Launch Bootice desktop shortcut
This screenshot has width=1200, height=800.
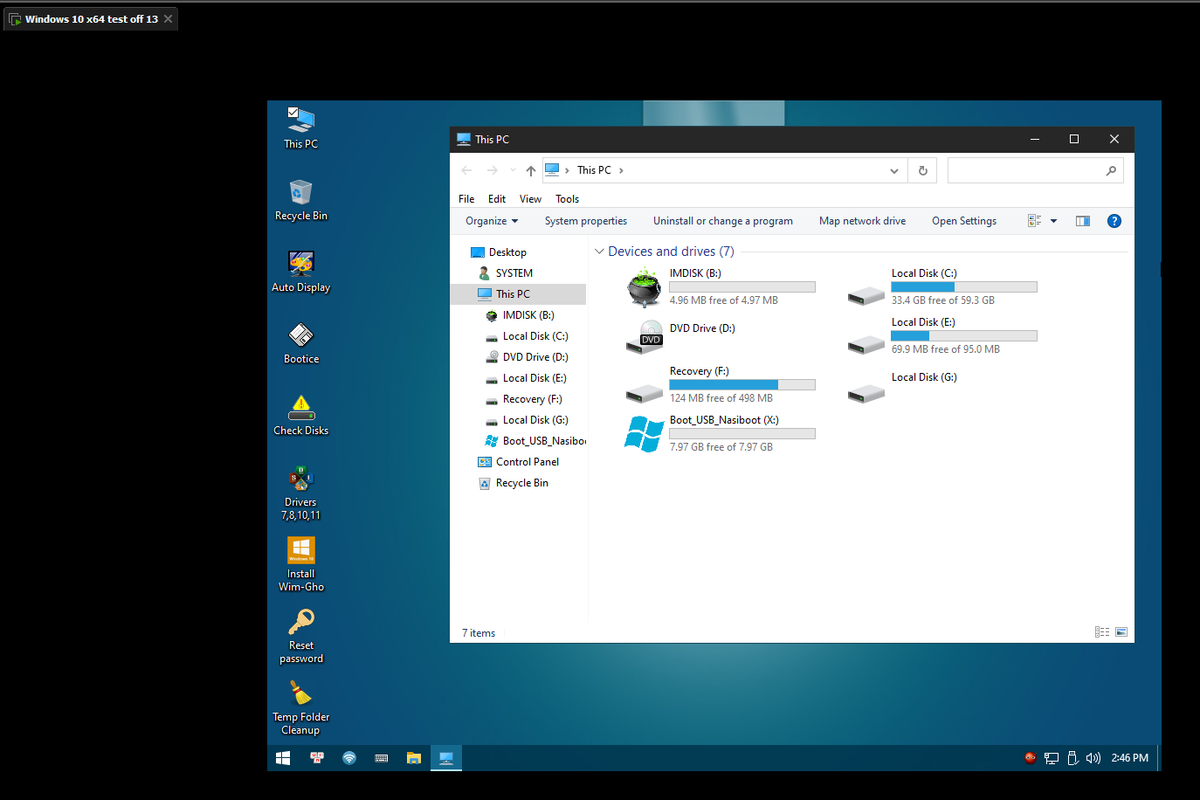(301, 344)
